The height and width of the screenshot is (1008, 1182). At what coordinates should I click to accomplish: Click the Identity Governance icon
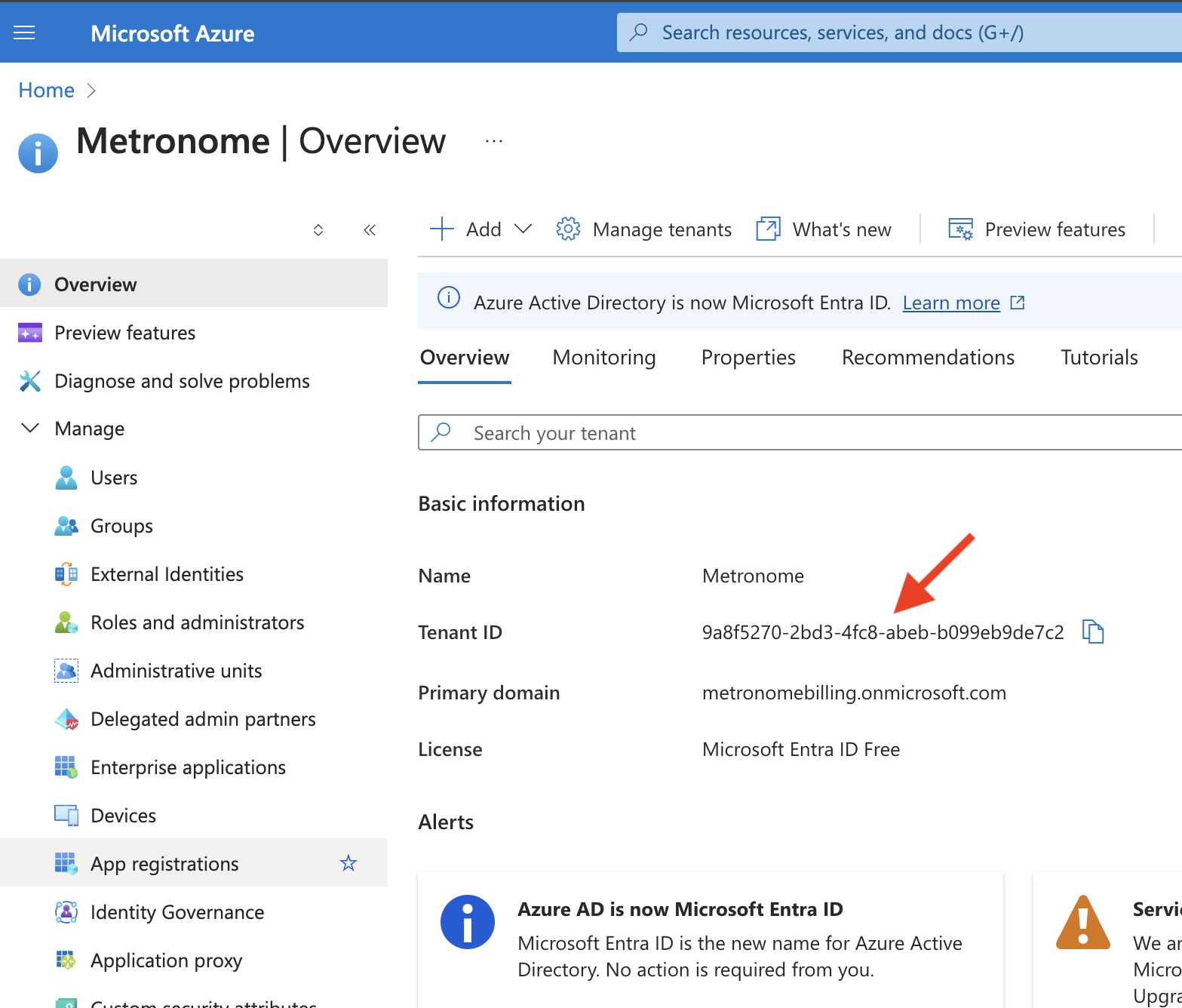coord(66,912)
